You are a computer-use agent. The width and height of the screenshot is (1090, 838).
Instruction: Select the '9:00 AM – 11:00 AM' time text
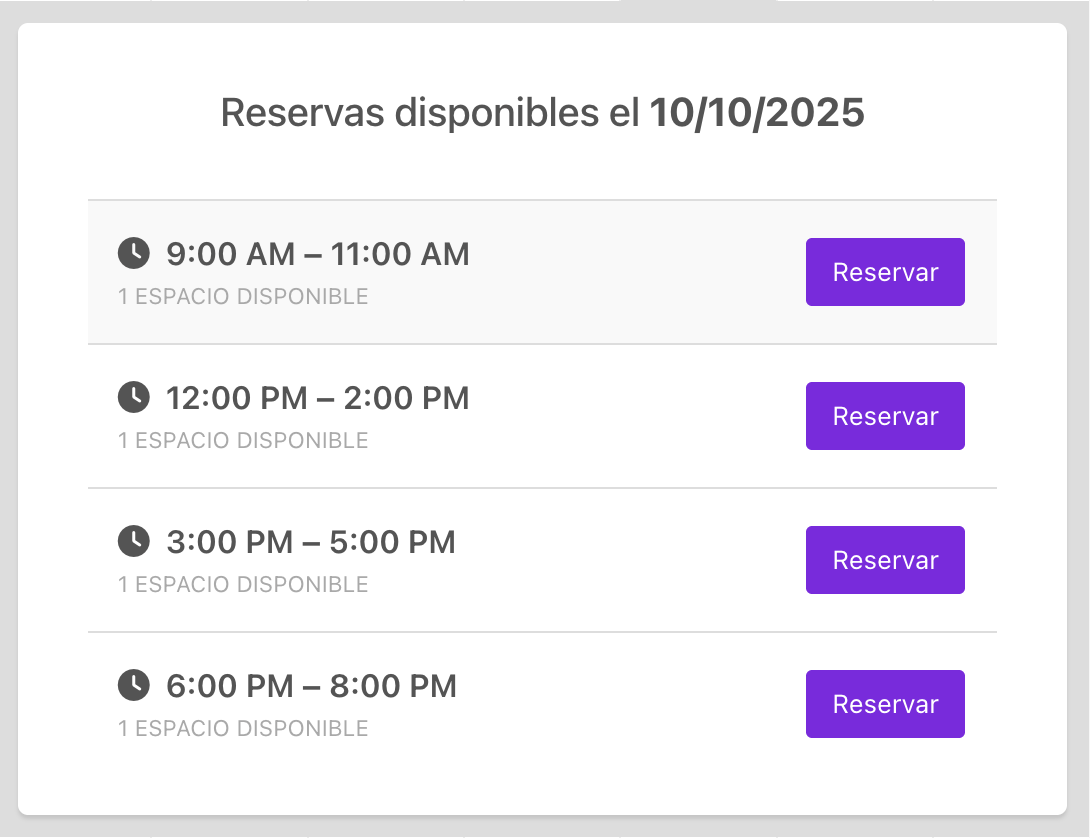point(317,254)
